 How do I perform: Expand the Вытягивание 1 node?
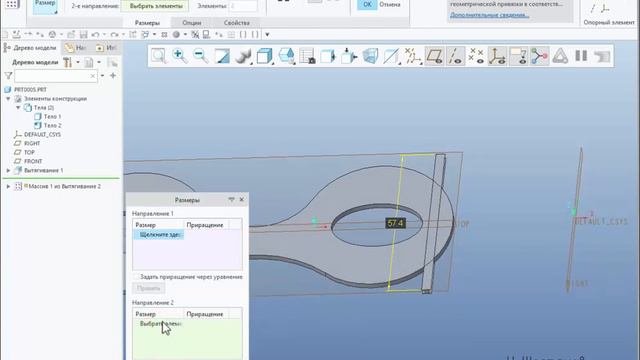point(8,171)
